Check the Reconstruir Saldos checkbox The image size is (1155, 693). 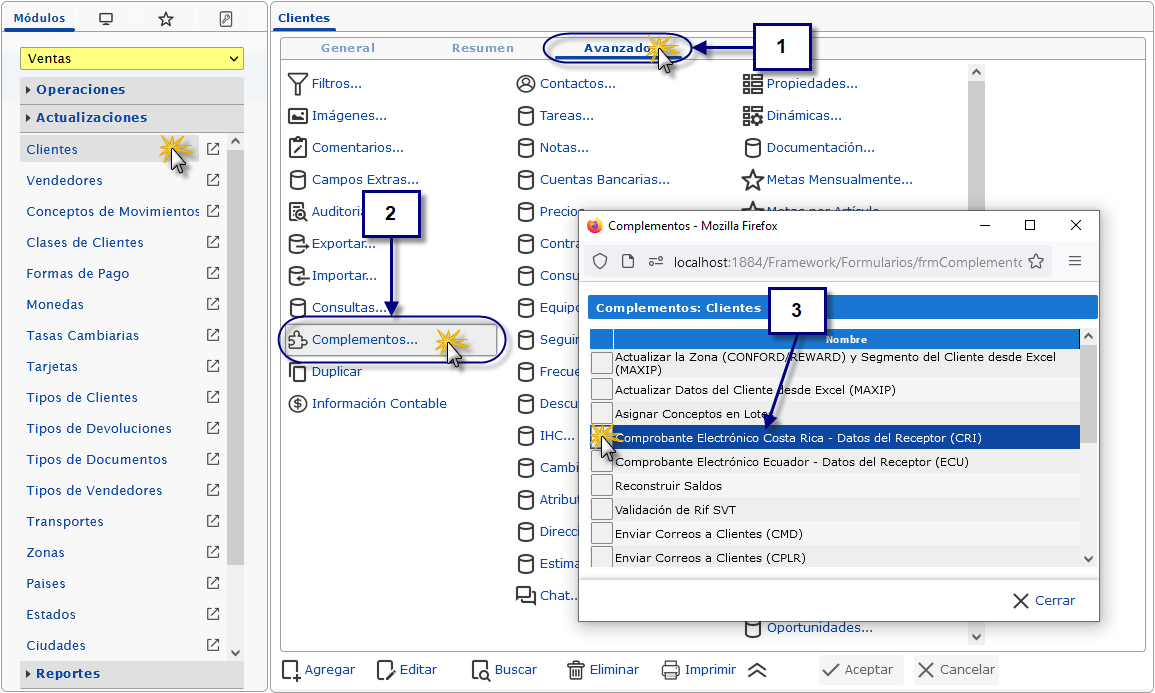point(601,486)
